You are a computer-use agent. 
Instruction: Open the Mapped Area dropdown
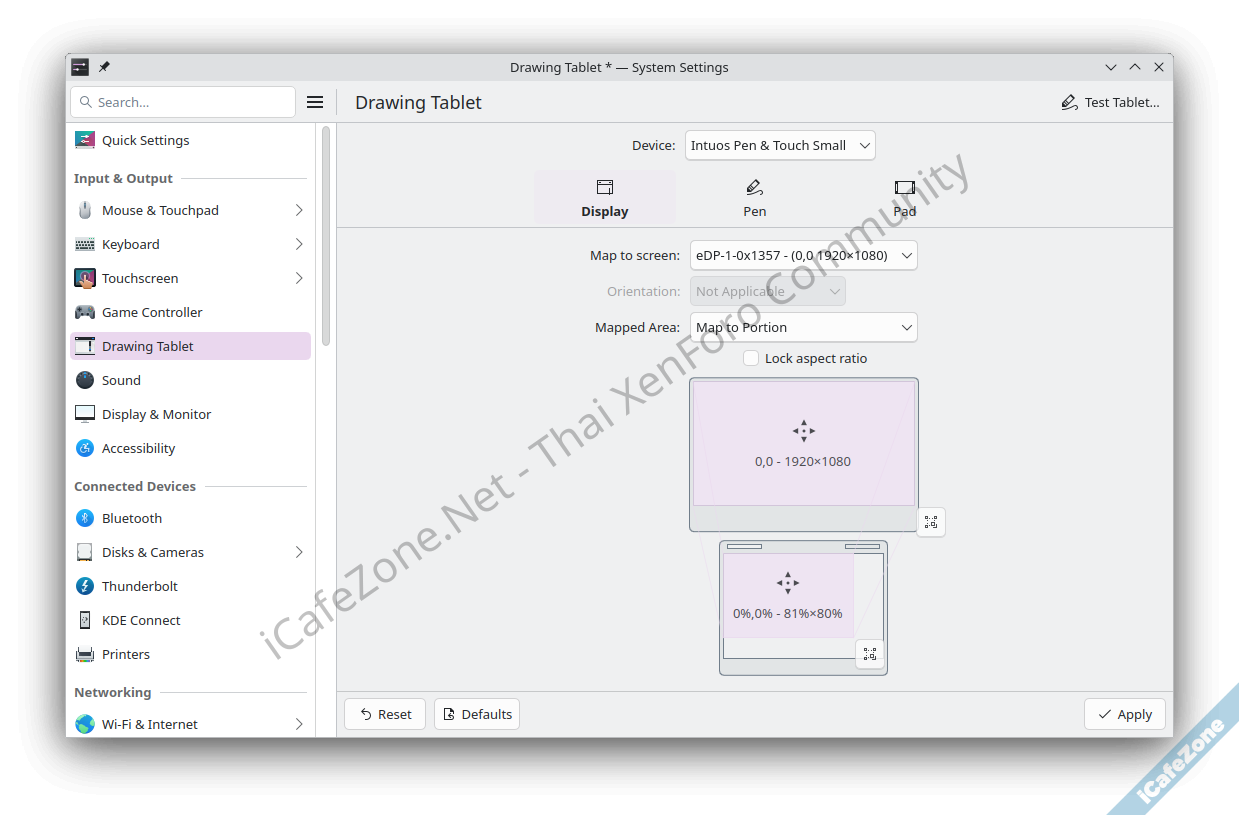coord(803,327)
